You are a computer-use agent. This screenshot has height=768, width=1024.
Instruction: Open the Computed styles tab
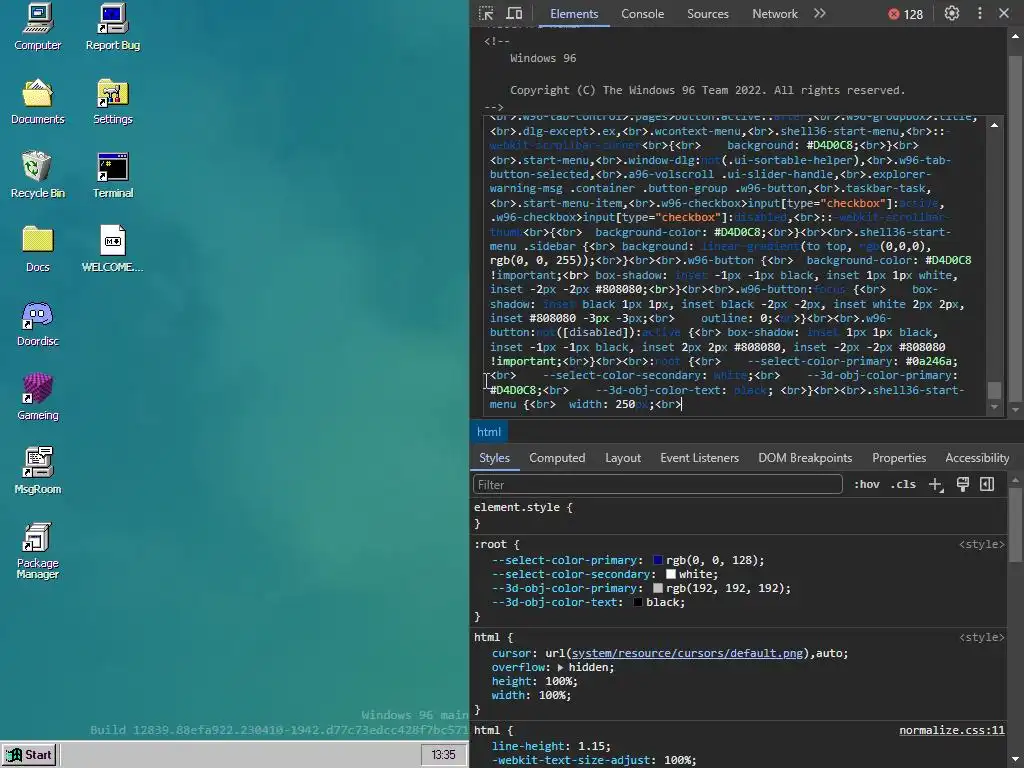[557, 458]
